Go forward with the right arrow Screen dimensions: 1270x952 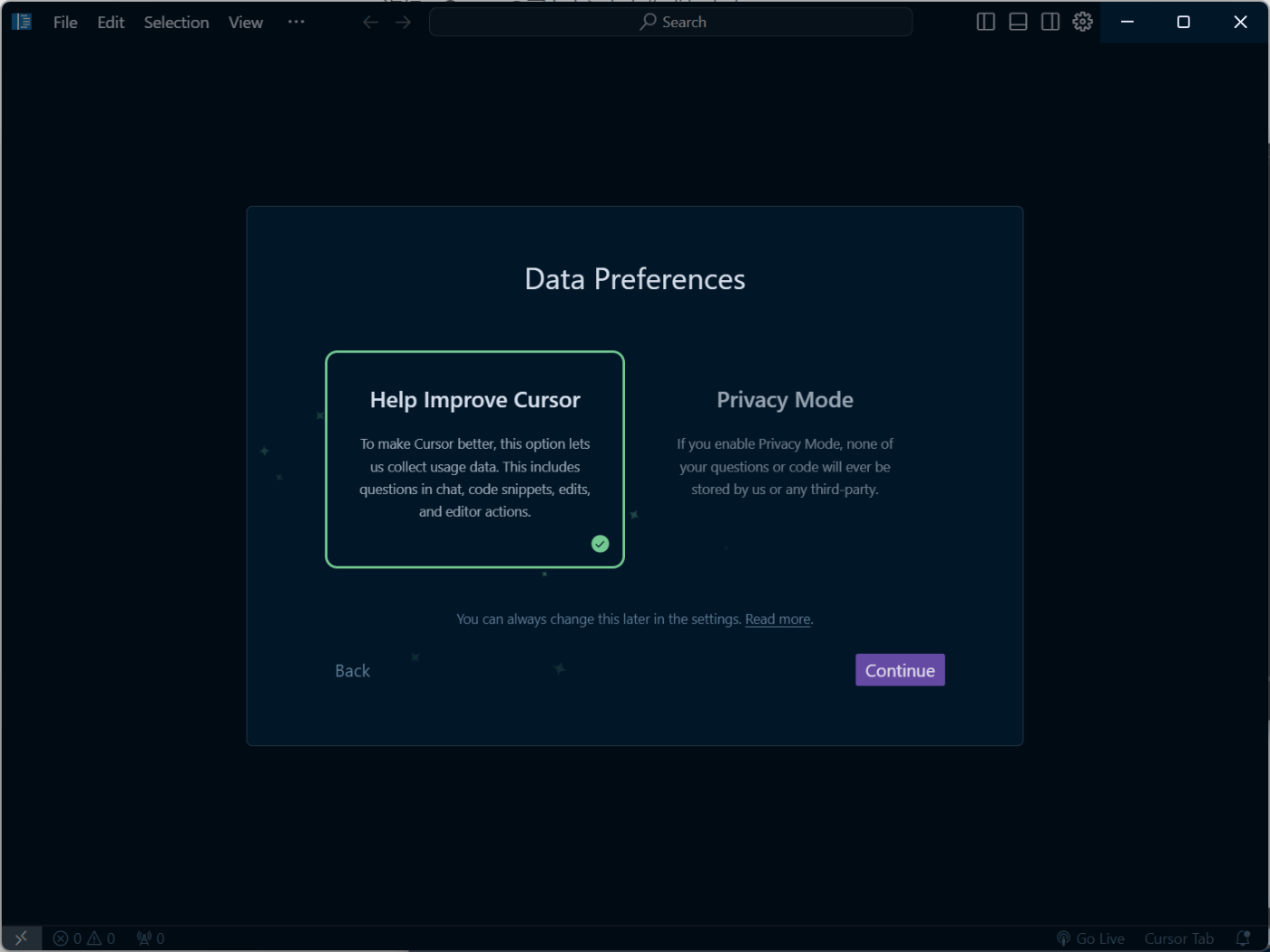click(x=404, y=22)
